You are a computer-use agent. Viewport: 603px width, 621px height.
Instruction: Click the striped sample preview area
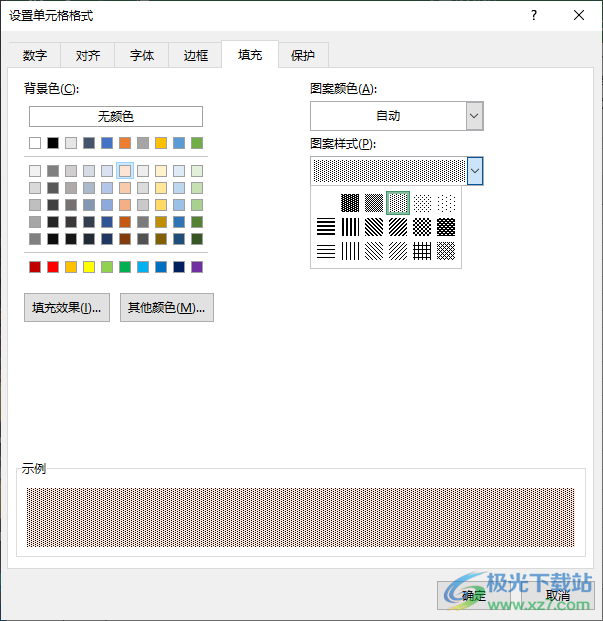click(x=300, y=517)
